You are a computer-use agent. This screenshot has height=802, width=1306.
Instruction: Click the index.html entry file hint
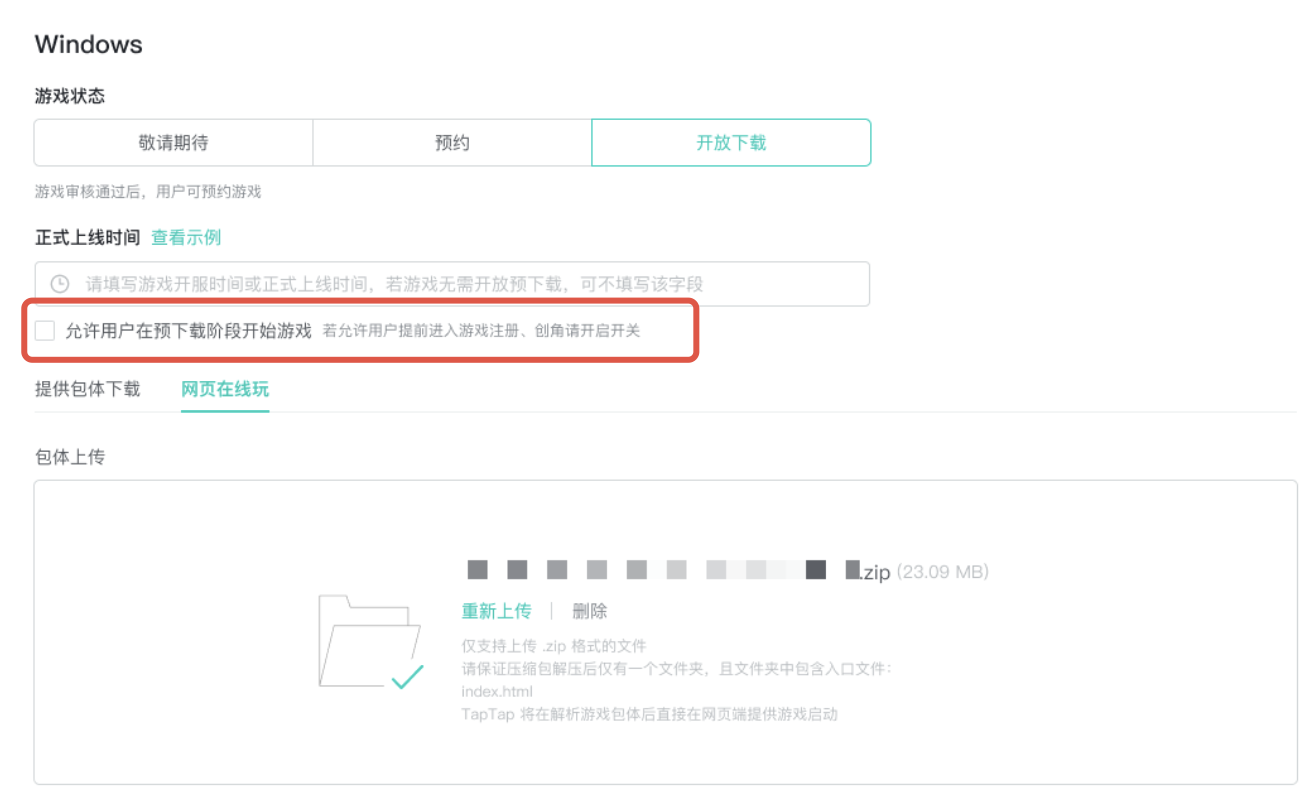coord(497,691)
